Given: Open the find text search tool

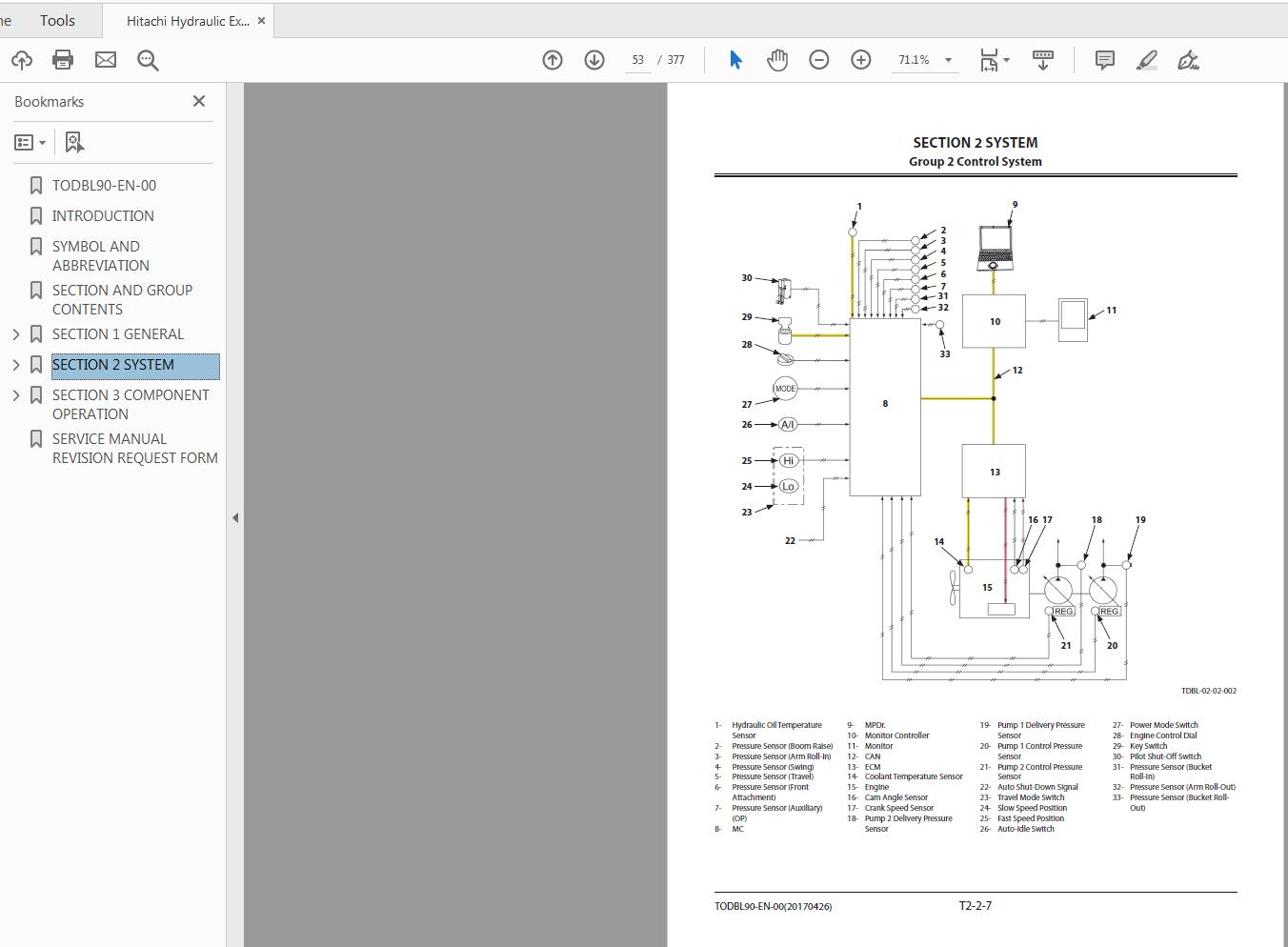Looking at the screenshot, I should (148, 60).
